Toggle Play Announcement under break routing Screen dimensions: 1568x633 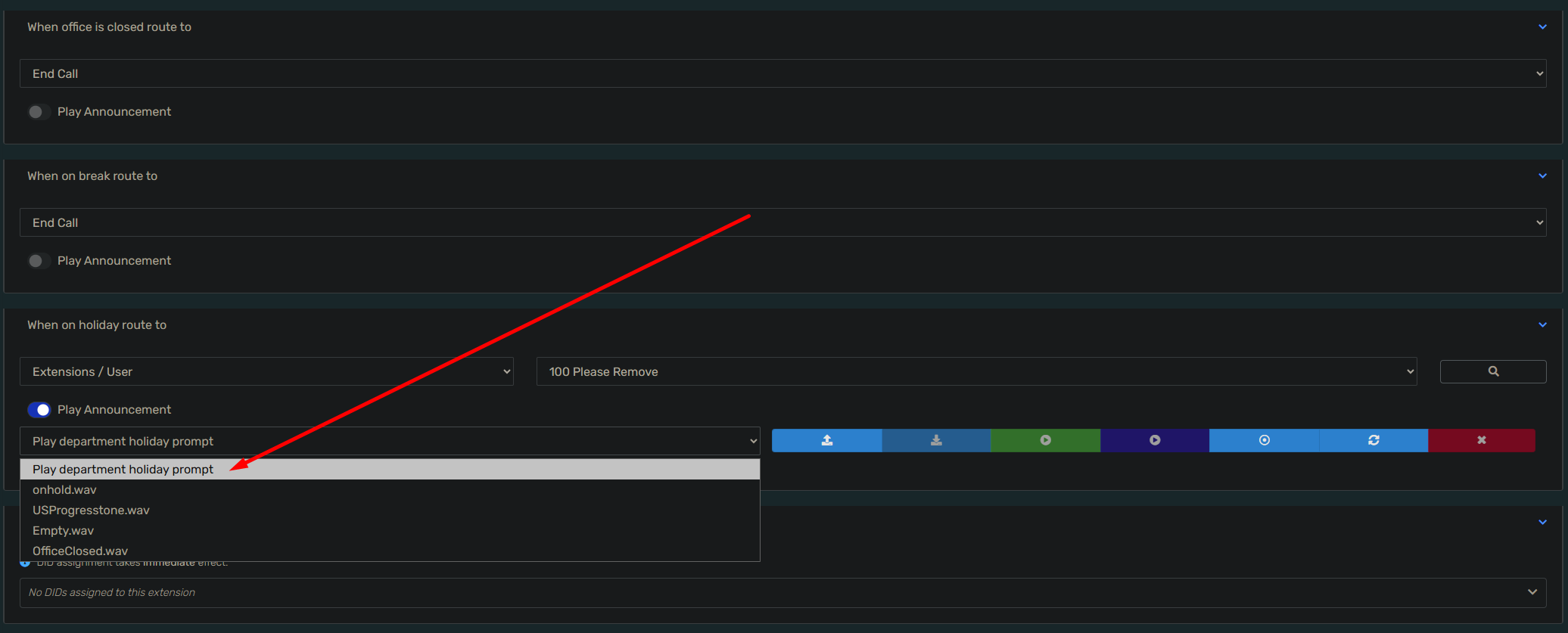39,261
